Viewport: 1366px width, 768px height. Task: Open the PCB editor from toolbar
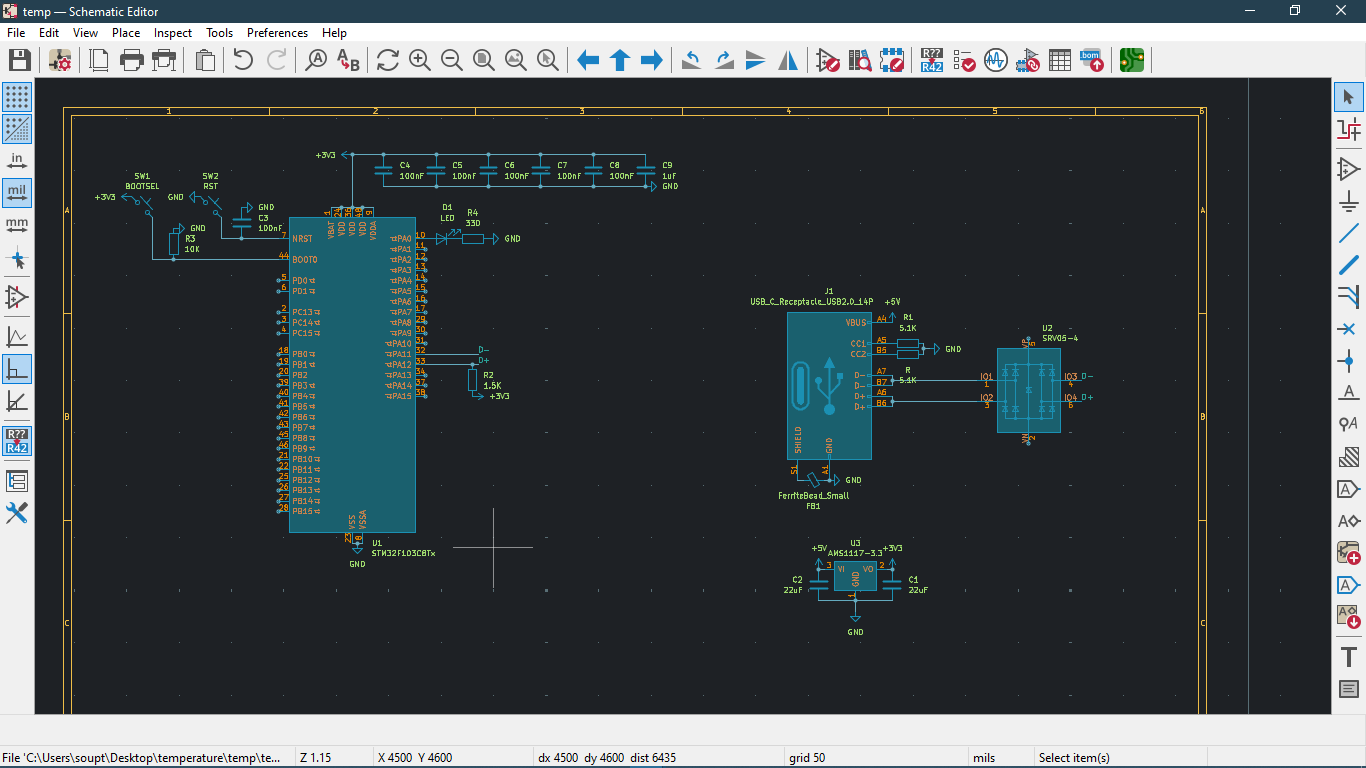point(1132,61)
